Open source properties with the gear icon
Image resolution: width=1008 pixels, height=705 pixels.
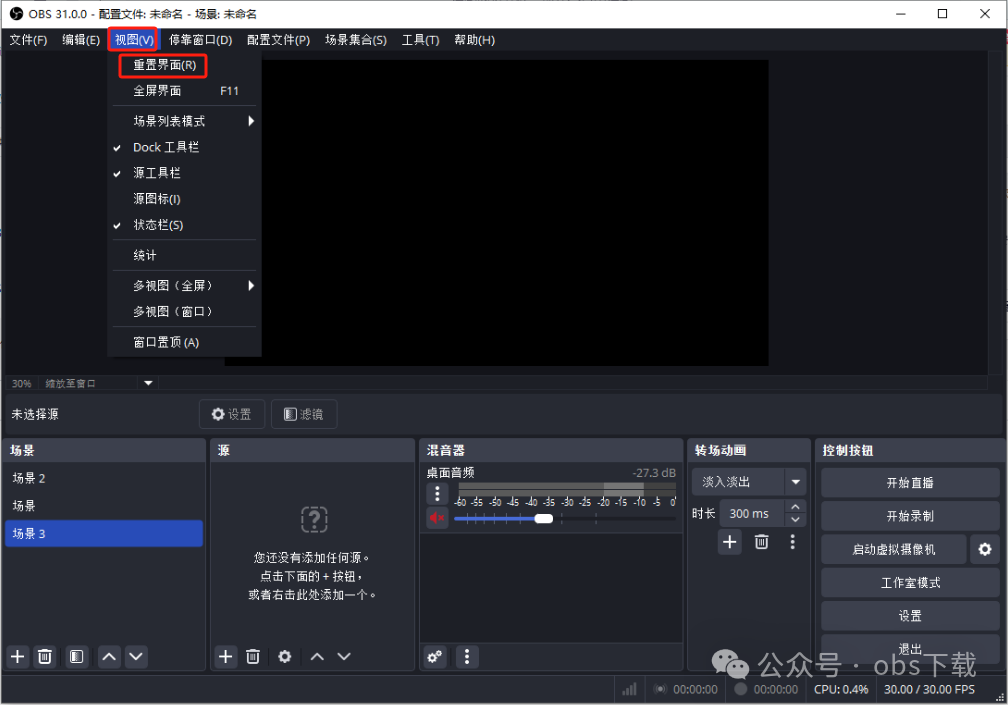coord(285,657)
